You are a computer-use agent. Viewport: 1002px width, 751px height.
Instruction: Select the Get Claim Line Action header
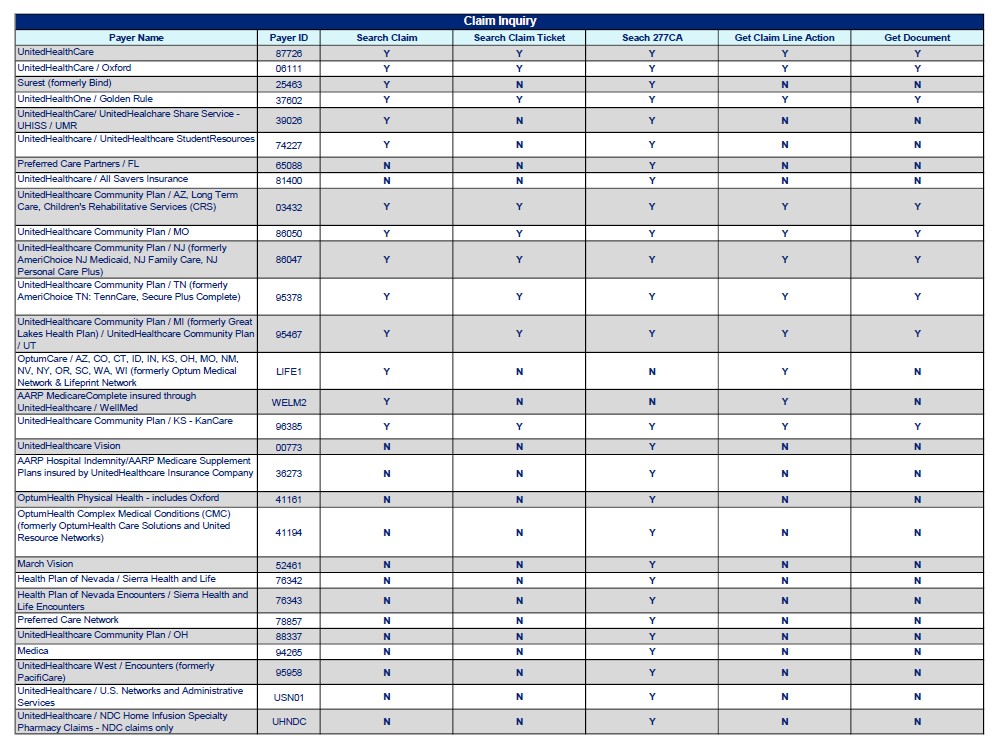[x=785, y=38]
